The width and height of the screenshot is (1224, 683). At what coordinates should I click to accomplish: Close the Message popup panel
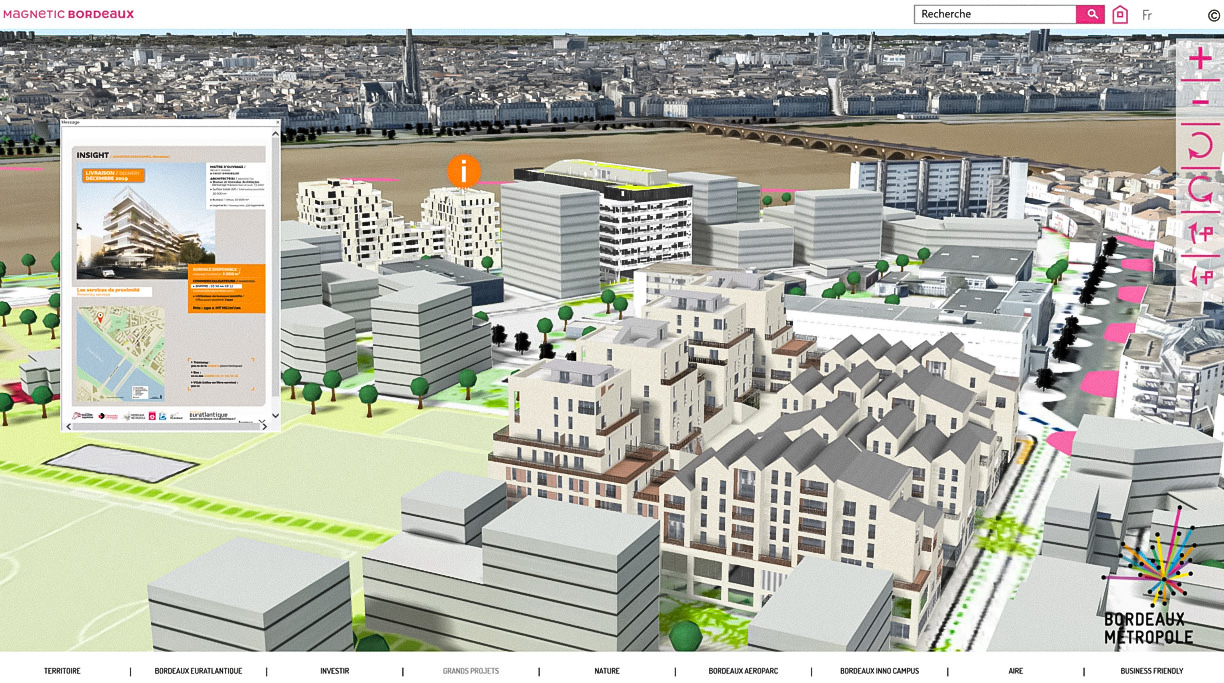277,122
